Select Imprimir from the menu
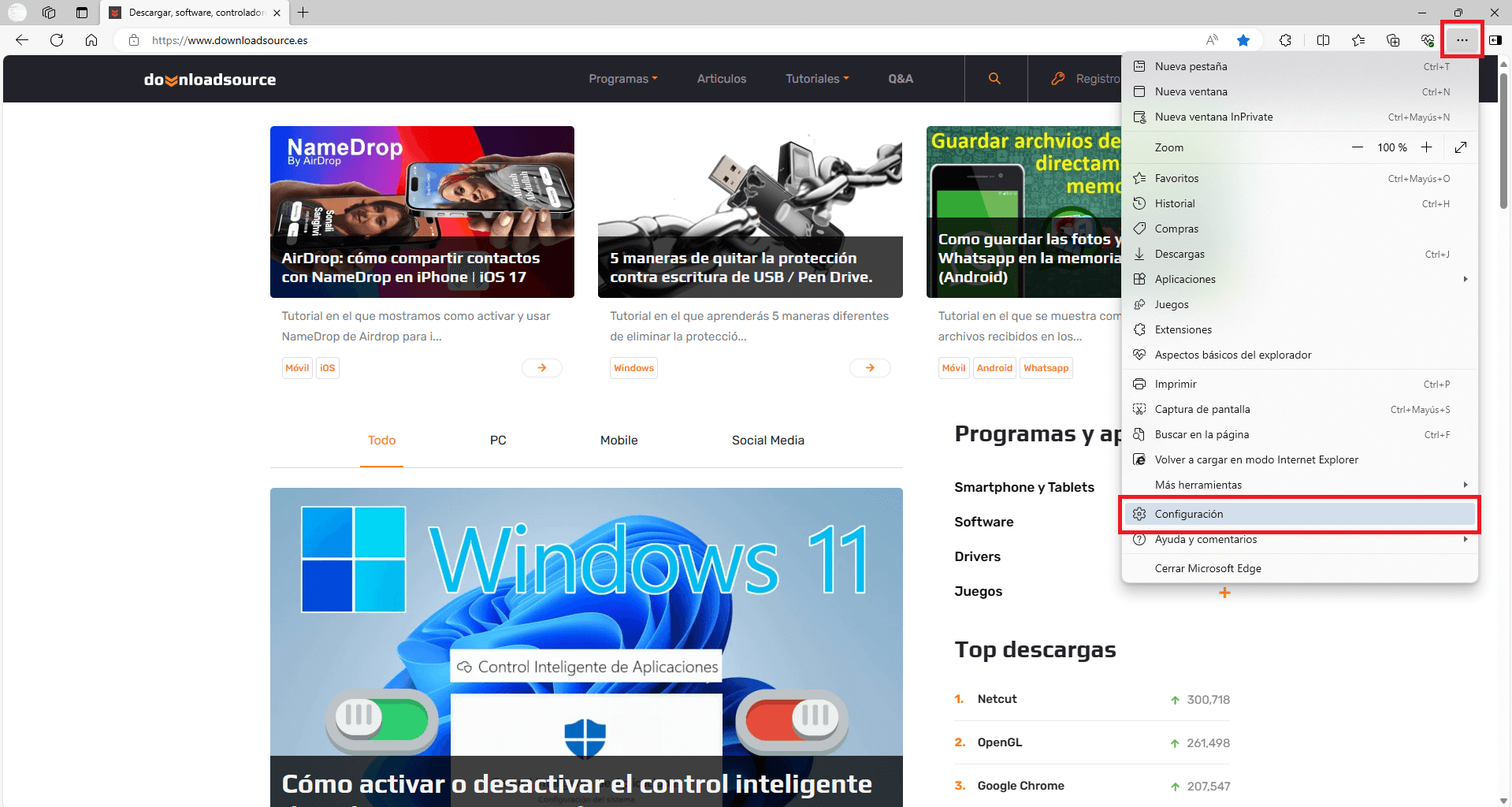Image resolution: width=1512 pixels, height=807 pixels. (1299, 384)
